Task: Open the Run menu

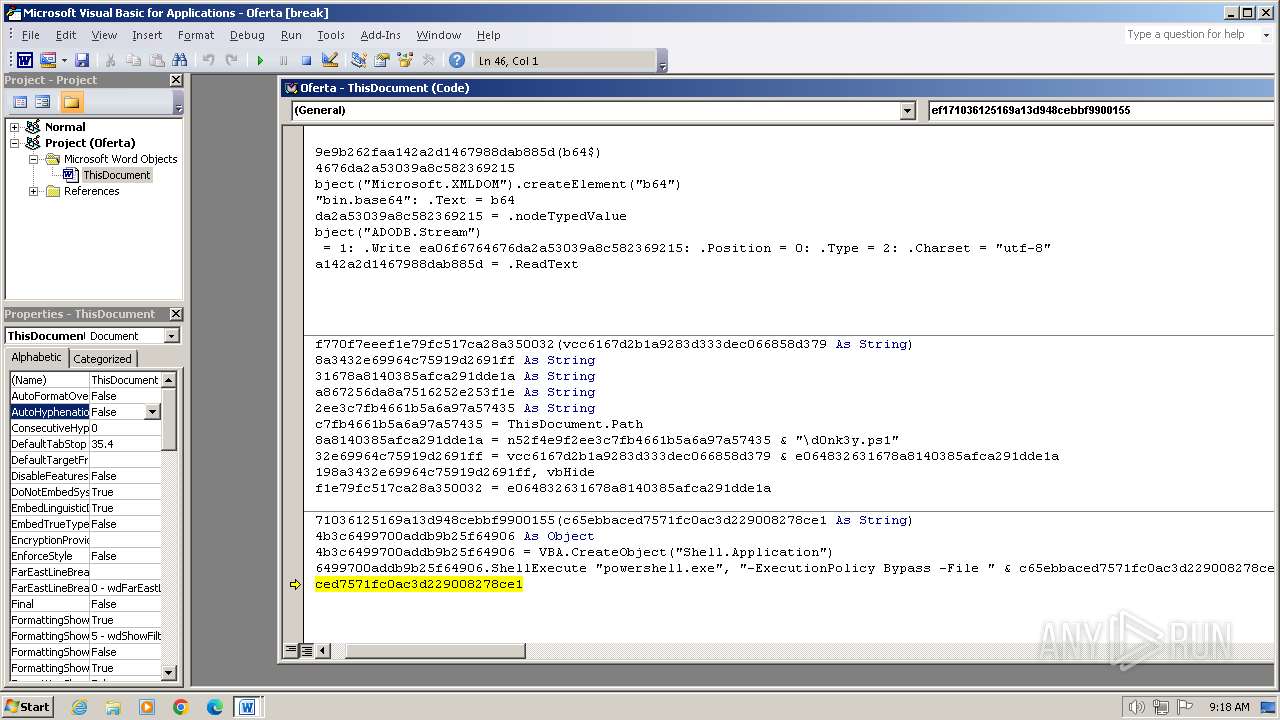Action: pyautogui.click(x=291, y=35)
